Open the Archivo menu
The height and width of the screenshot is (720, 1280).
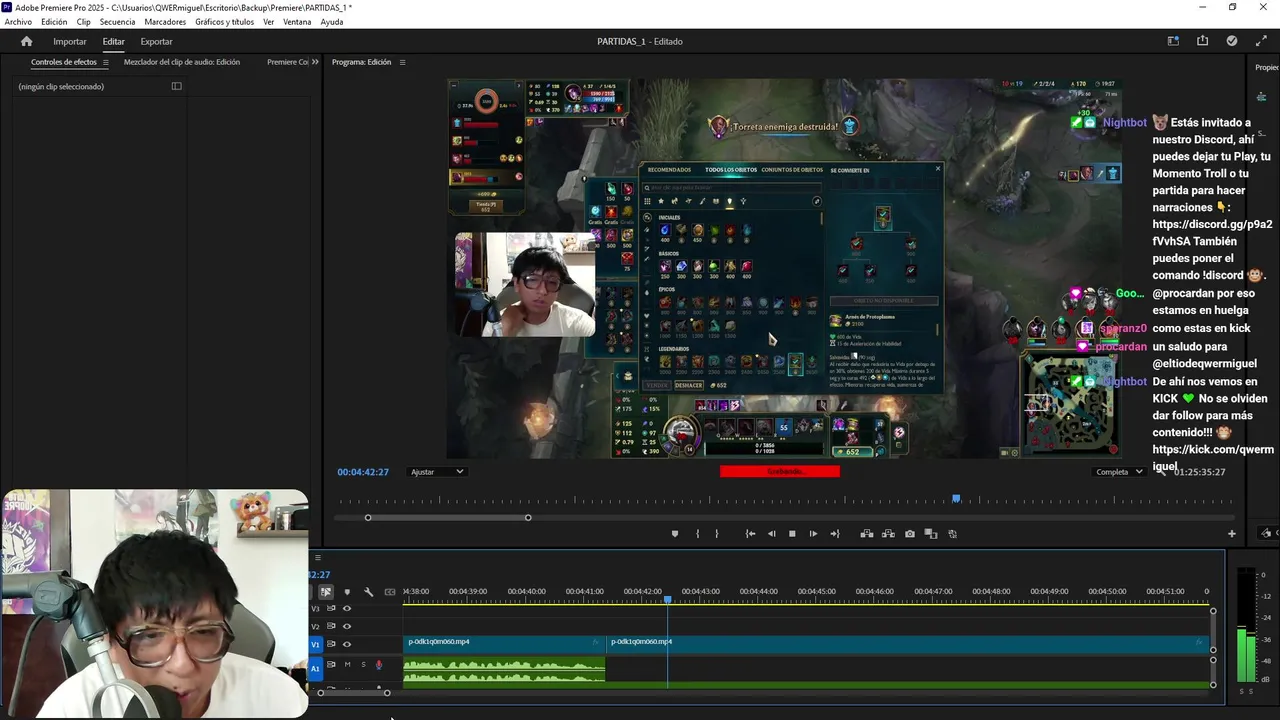pos(18,22)
